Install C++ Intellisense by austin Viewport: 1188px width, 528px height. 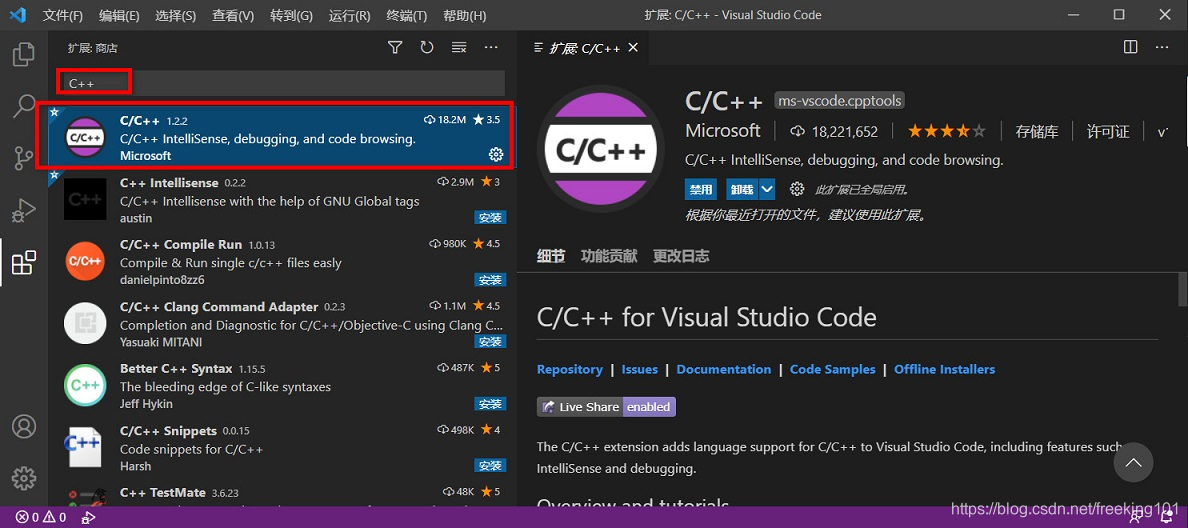tap(490, 218)
